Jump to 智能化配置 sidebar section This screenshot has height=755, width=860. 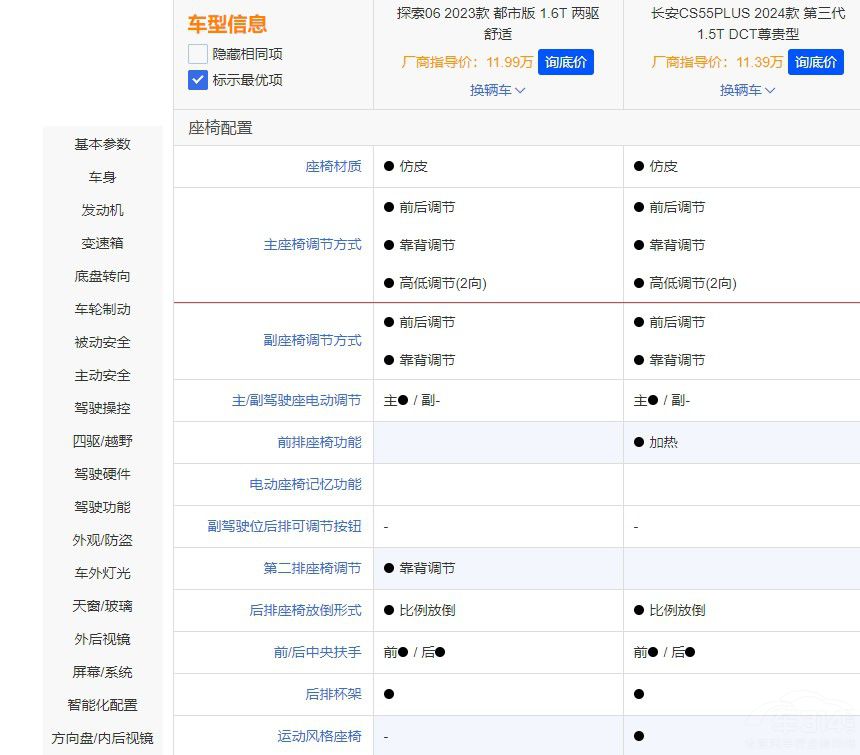click(102, 705)
